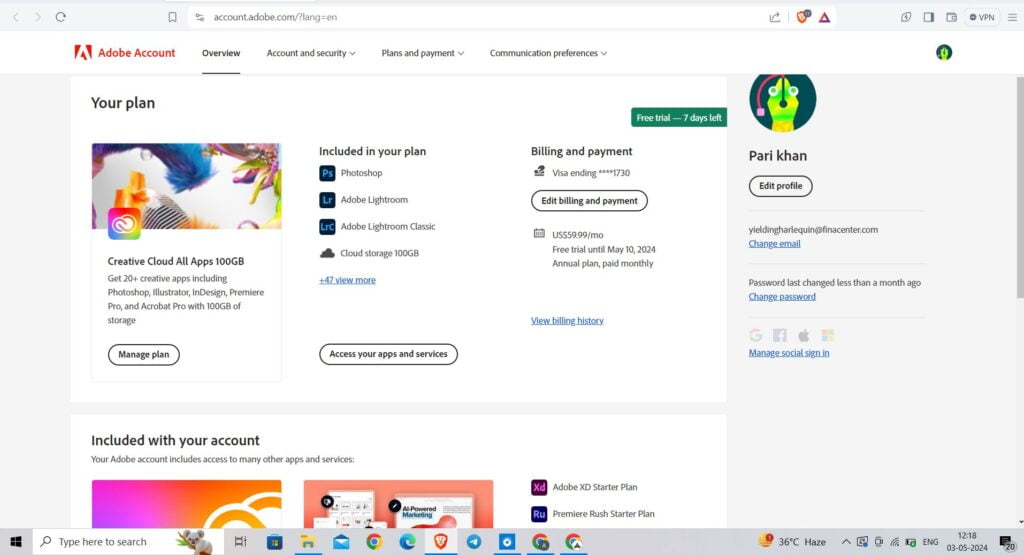Reload the page
This screenshot has width=1024, height=555.
coord(61,17)
